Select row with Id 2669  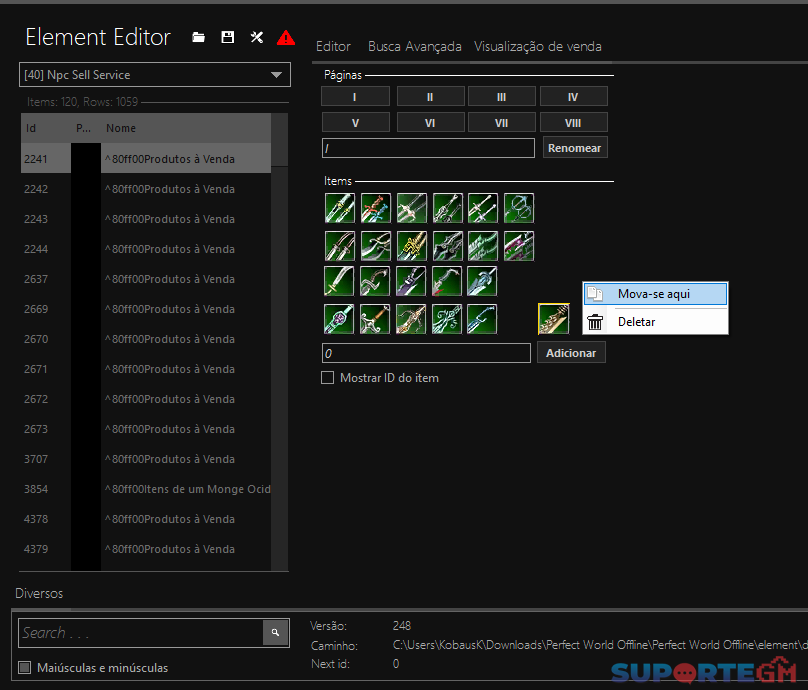tap(146, 309)
